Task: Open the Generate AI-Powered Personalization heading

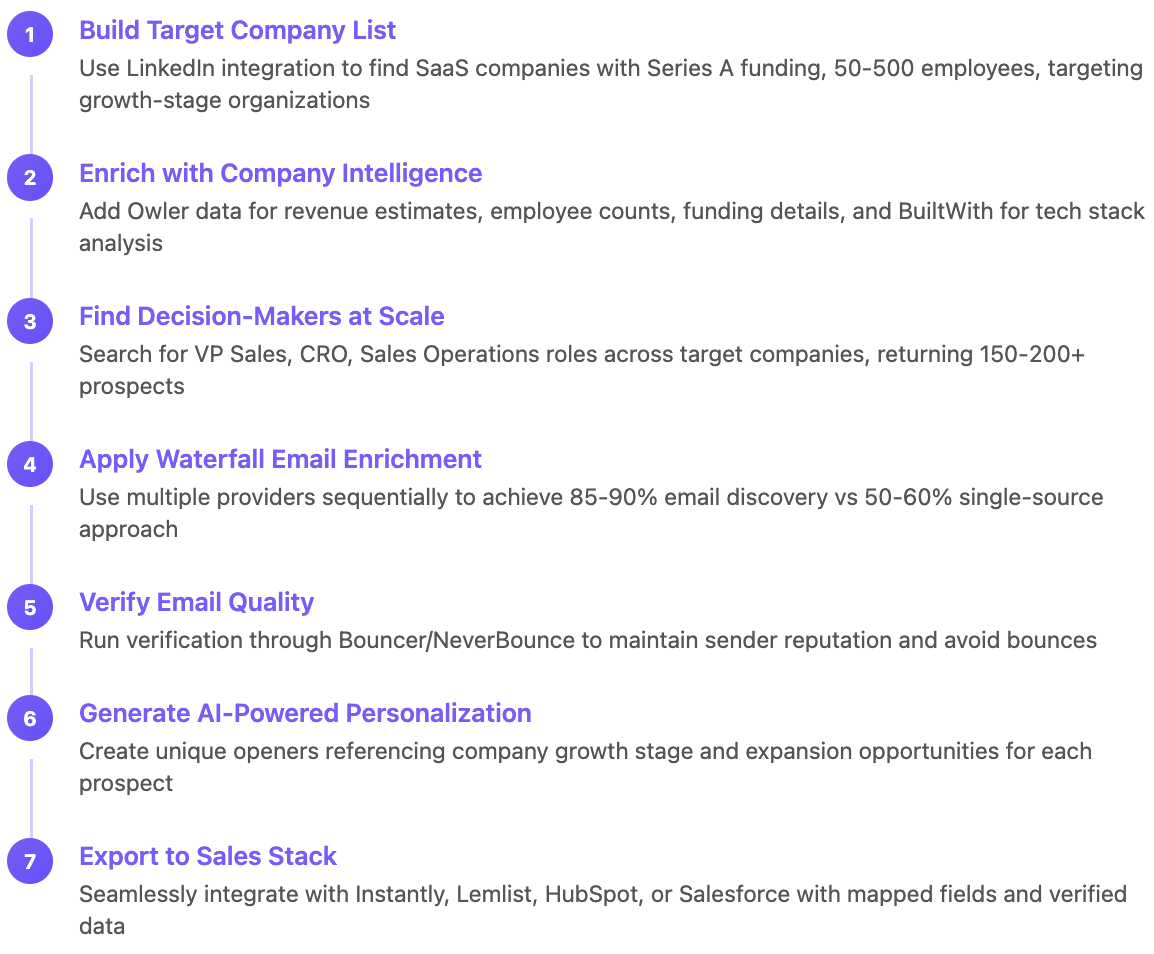Action: pos(305,713)
